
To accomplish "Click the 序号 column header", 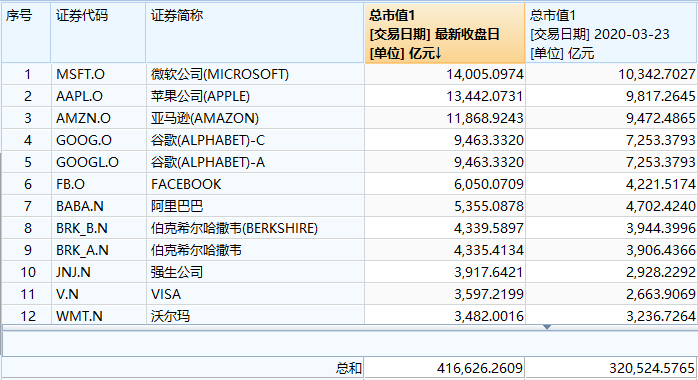I will (x=26, y=33).
